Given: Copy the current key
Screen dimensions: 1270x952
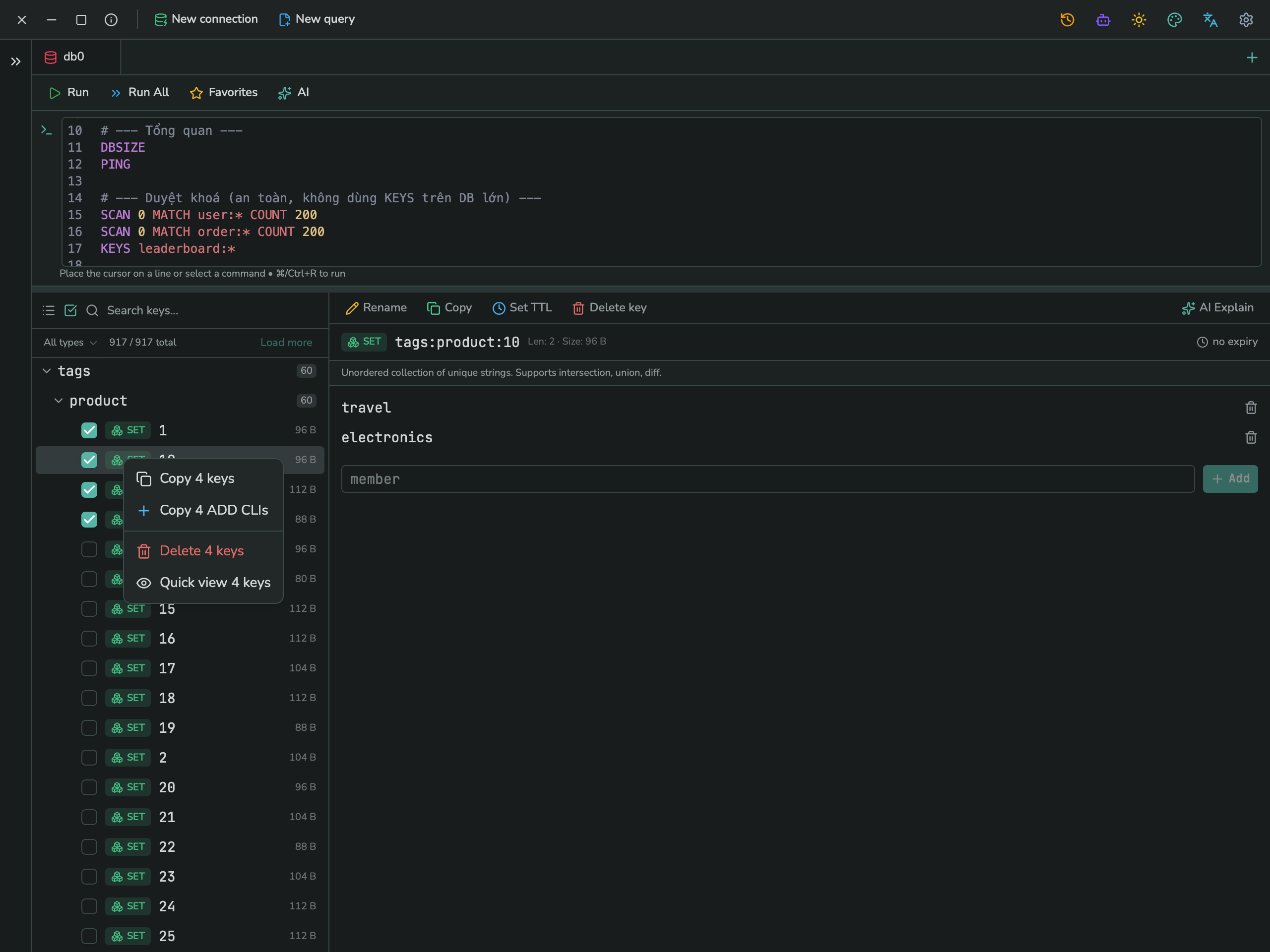Looking at the screenshot, I should click(x=449, y=307).
